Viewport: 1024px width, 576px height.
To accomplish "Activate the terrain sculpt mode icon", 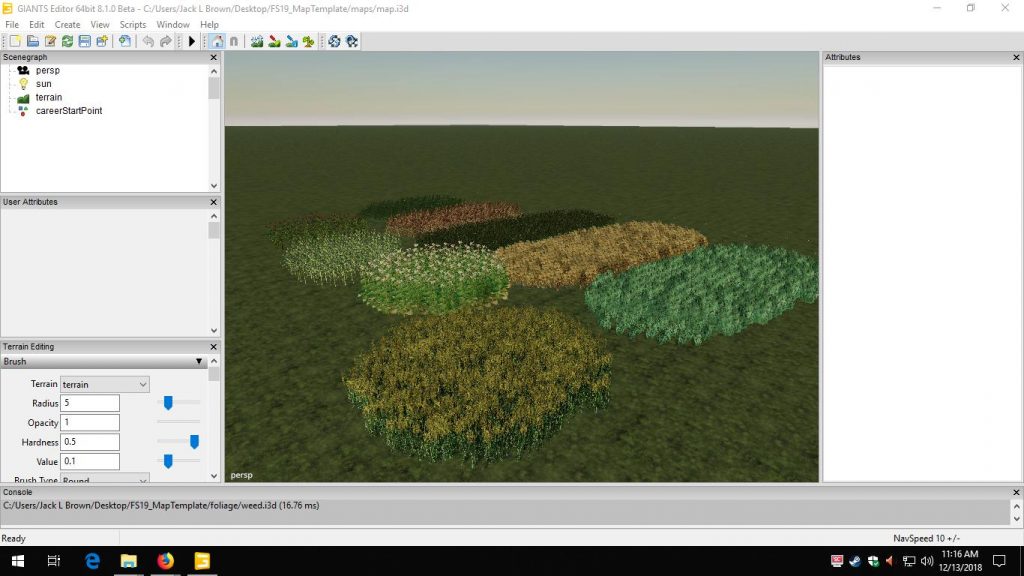I will click(x=257, y=41).
